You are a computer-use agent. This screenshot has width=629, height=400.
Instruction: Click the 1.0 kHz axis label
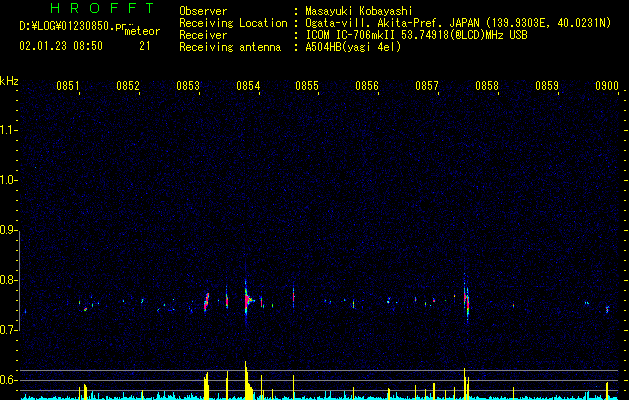click(x=8, y=180)
